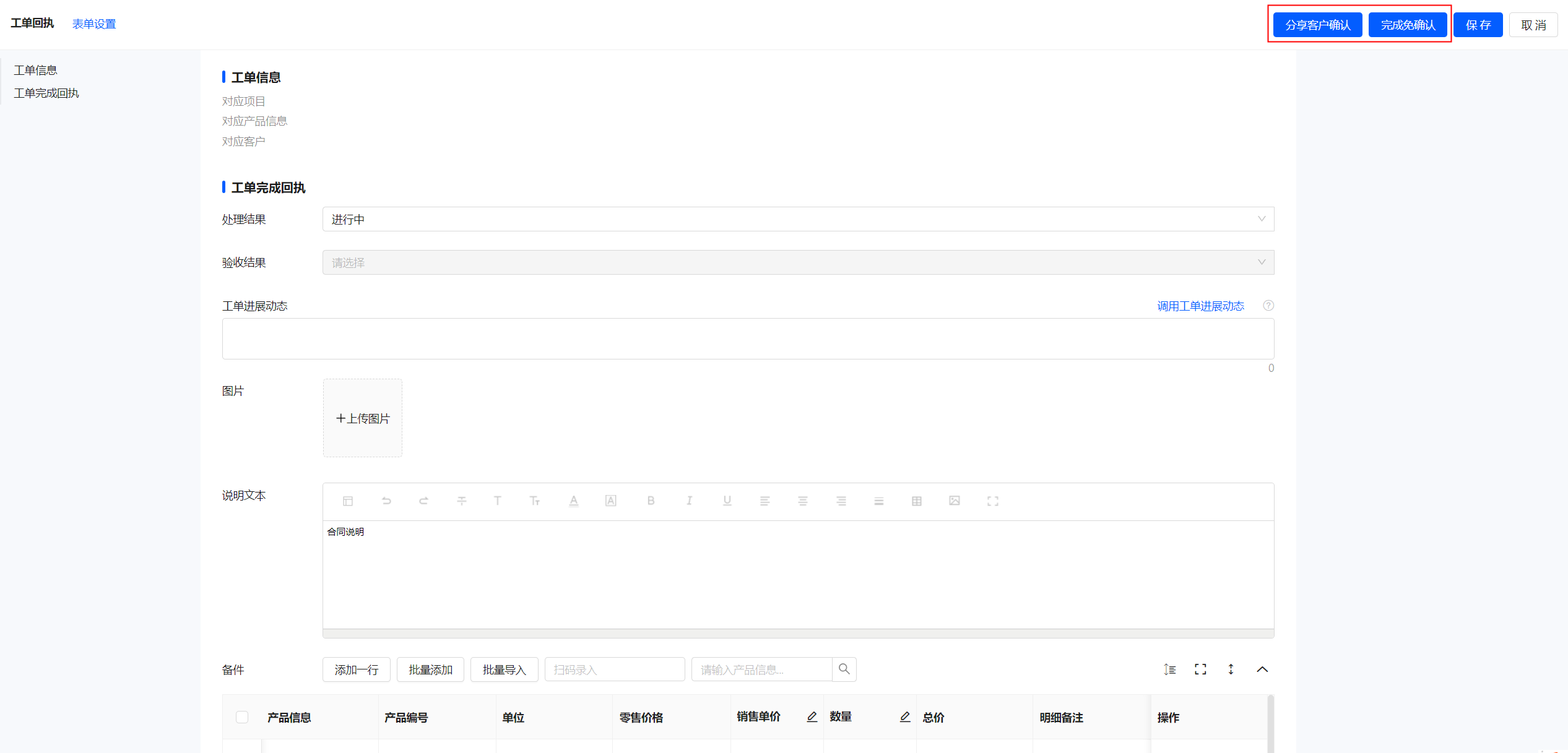Click the help question mark icon

1268,306
